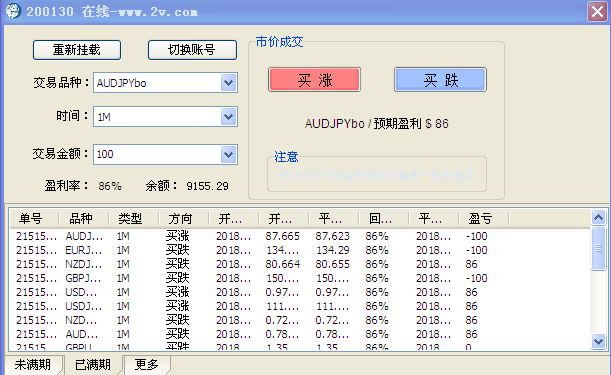Switch to the 更多 tab

click(x=147, y=365)
